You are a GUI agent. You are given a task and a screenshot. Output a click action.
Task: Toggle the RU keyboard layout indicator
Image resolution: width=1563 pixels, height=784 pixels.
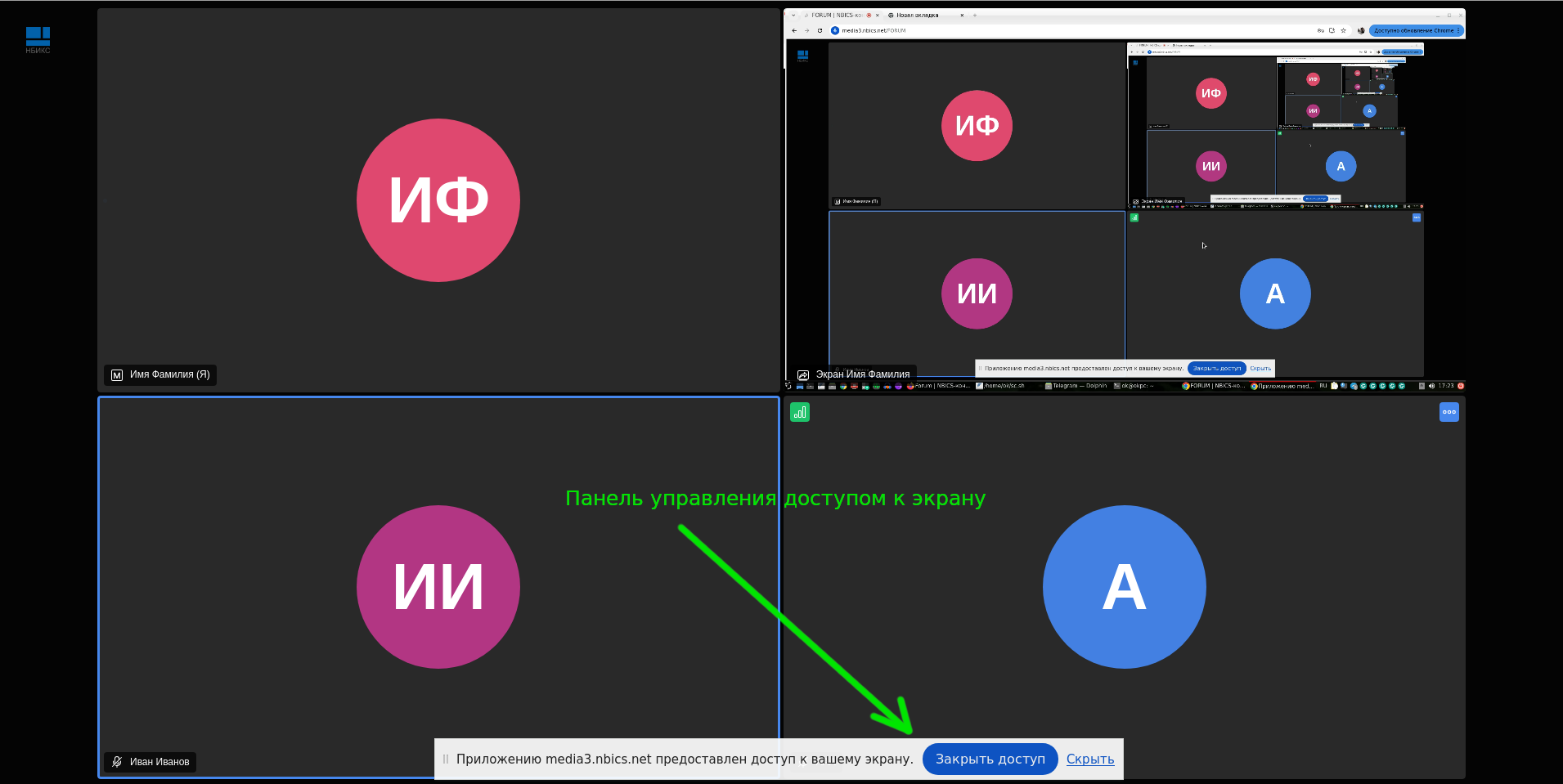1323,386
